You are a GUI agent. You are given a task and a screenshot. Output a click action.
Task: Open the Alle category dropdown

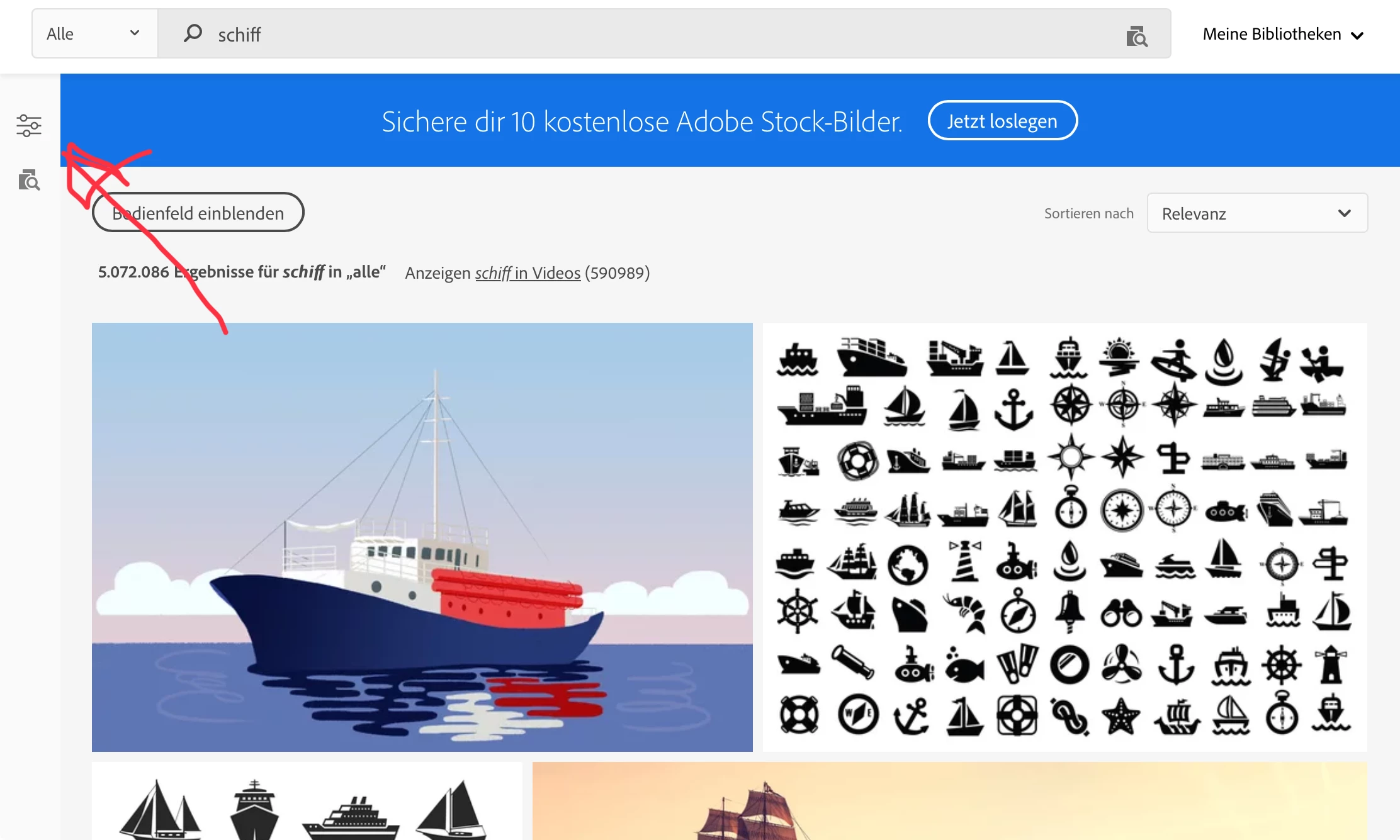pyautogui.click(x=94, y=33)
